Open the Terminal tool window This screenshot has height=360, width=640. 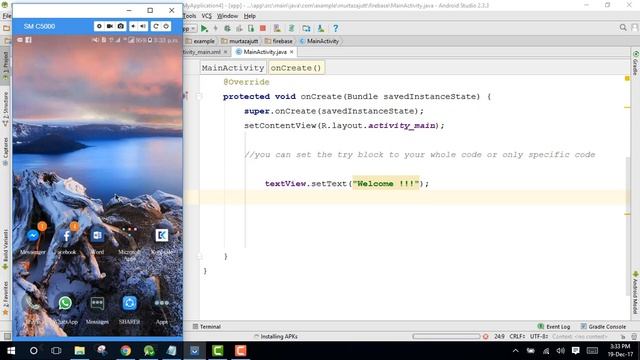coord(207,327)
